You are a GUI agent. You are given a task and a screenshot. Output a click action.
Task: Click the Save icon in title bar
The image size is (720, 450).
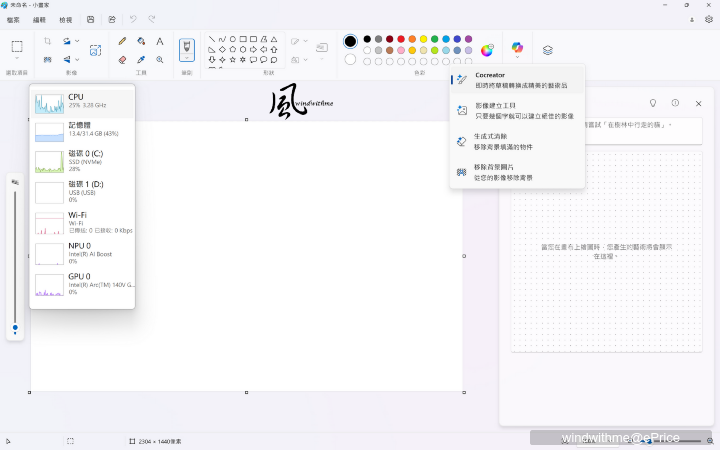pos(91,19)
